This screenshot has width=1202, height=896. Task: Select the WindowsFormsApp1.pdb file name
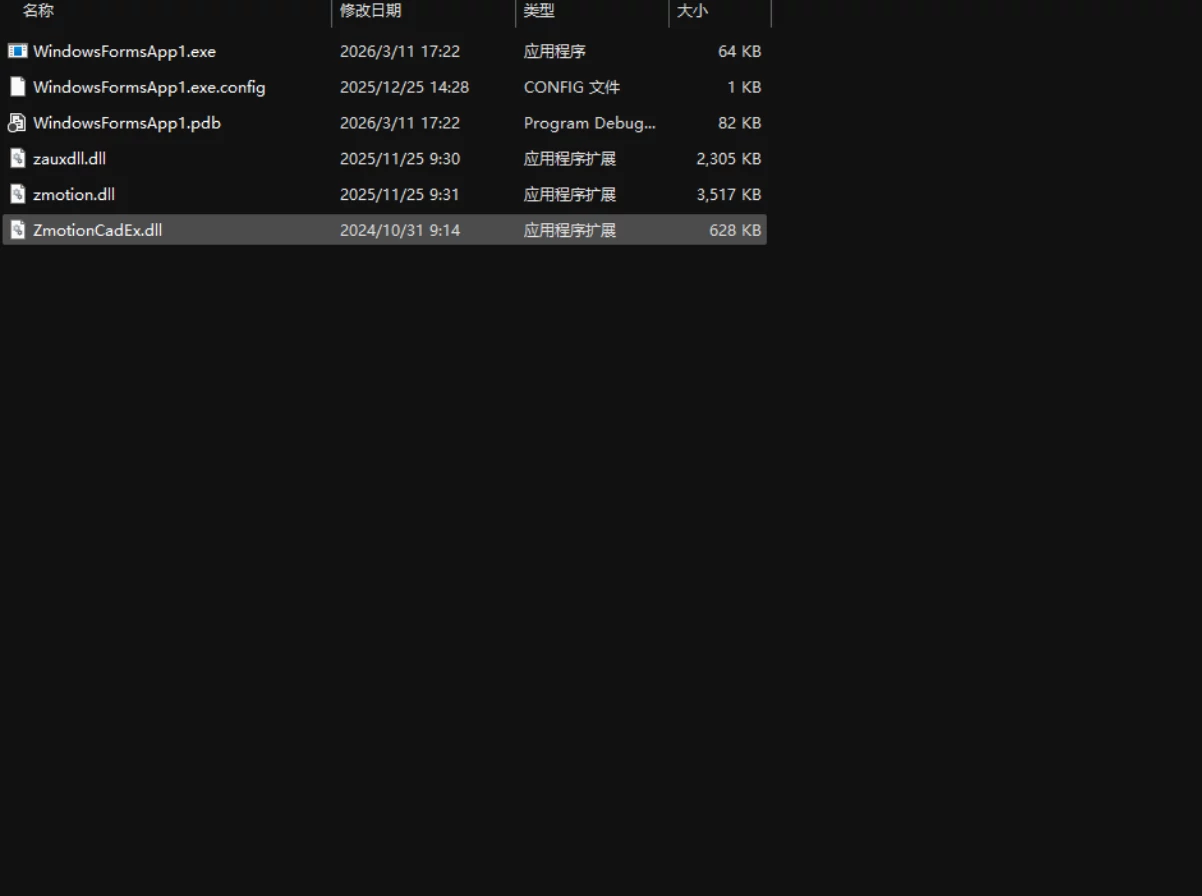tap(127, 123)
